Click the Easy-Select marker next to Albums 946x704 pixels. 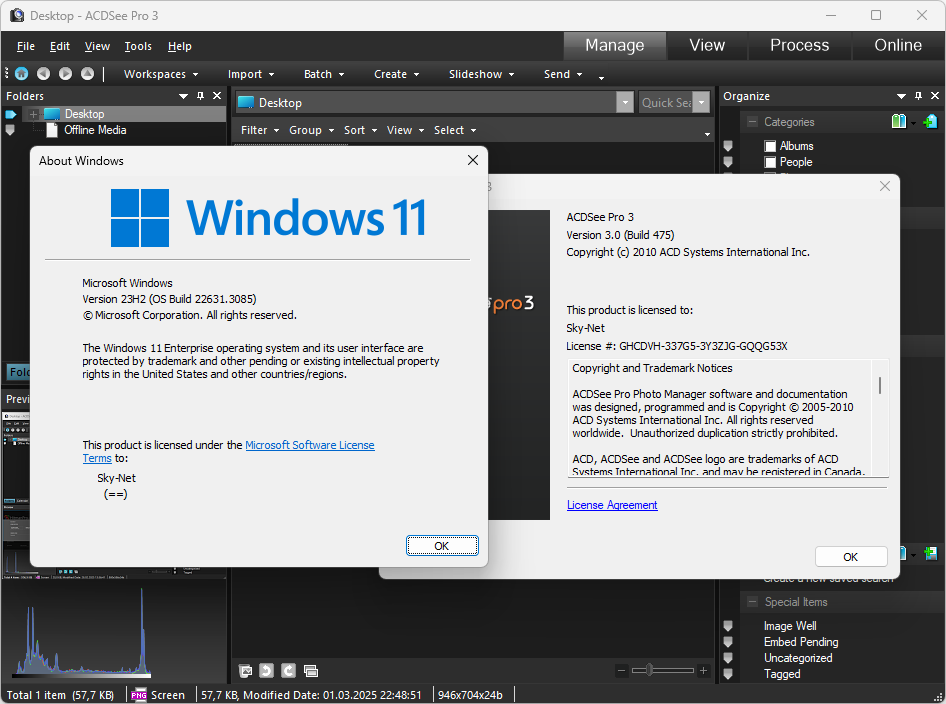point(728,146)
